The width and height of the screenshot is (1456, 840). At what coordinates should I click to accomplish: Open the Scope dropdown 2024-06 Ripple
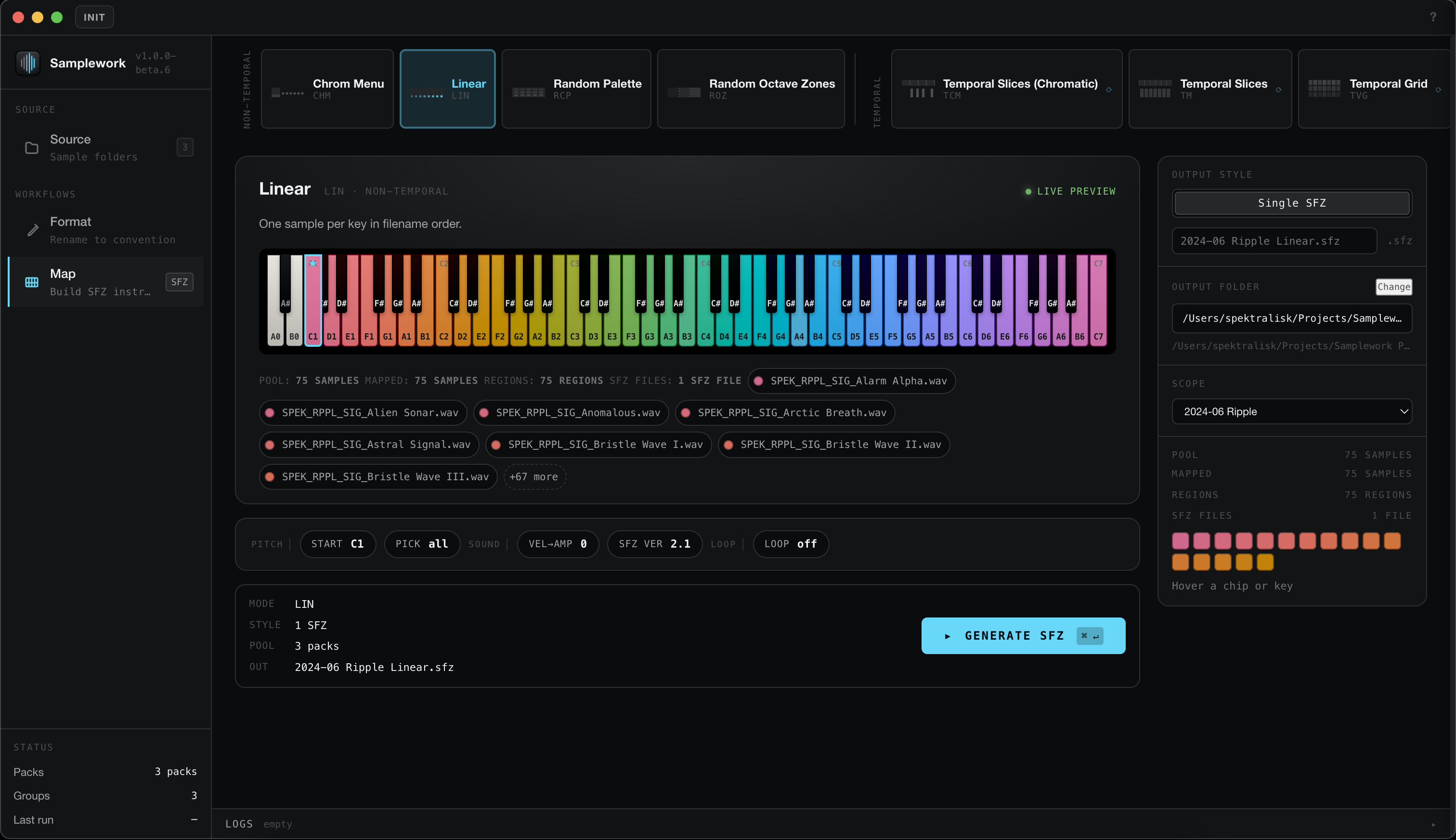tap(1292, 411)
